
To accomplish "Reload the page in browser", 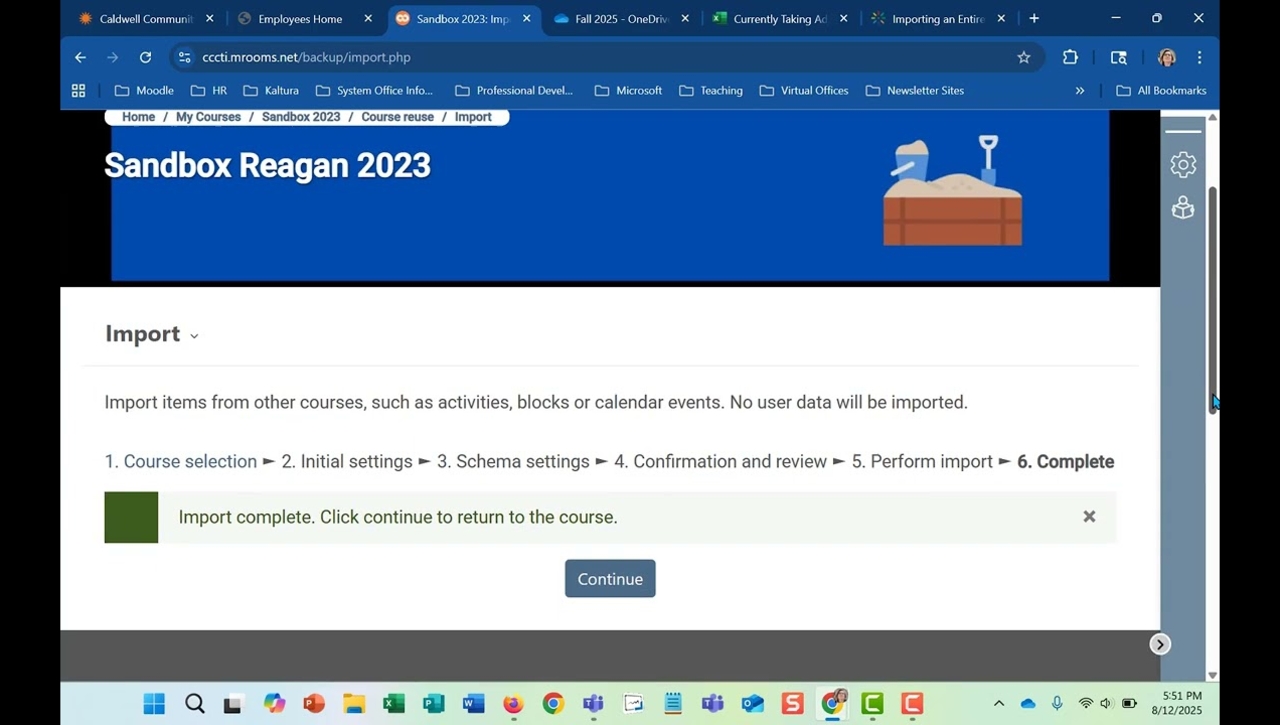I will coord(145,58).
